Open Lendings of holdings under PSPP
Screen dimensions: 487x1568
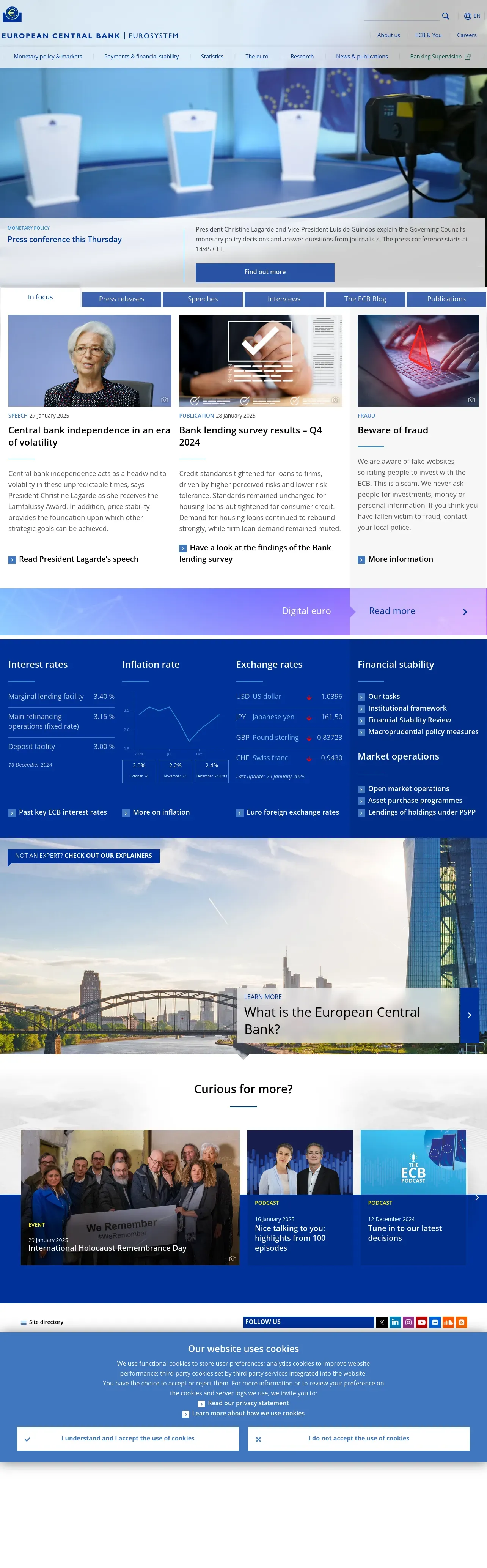coord(416,812)
